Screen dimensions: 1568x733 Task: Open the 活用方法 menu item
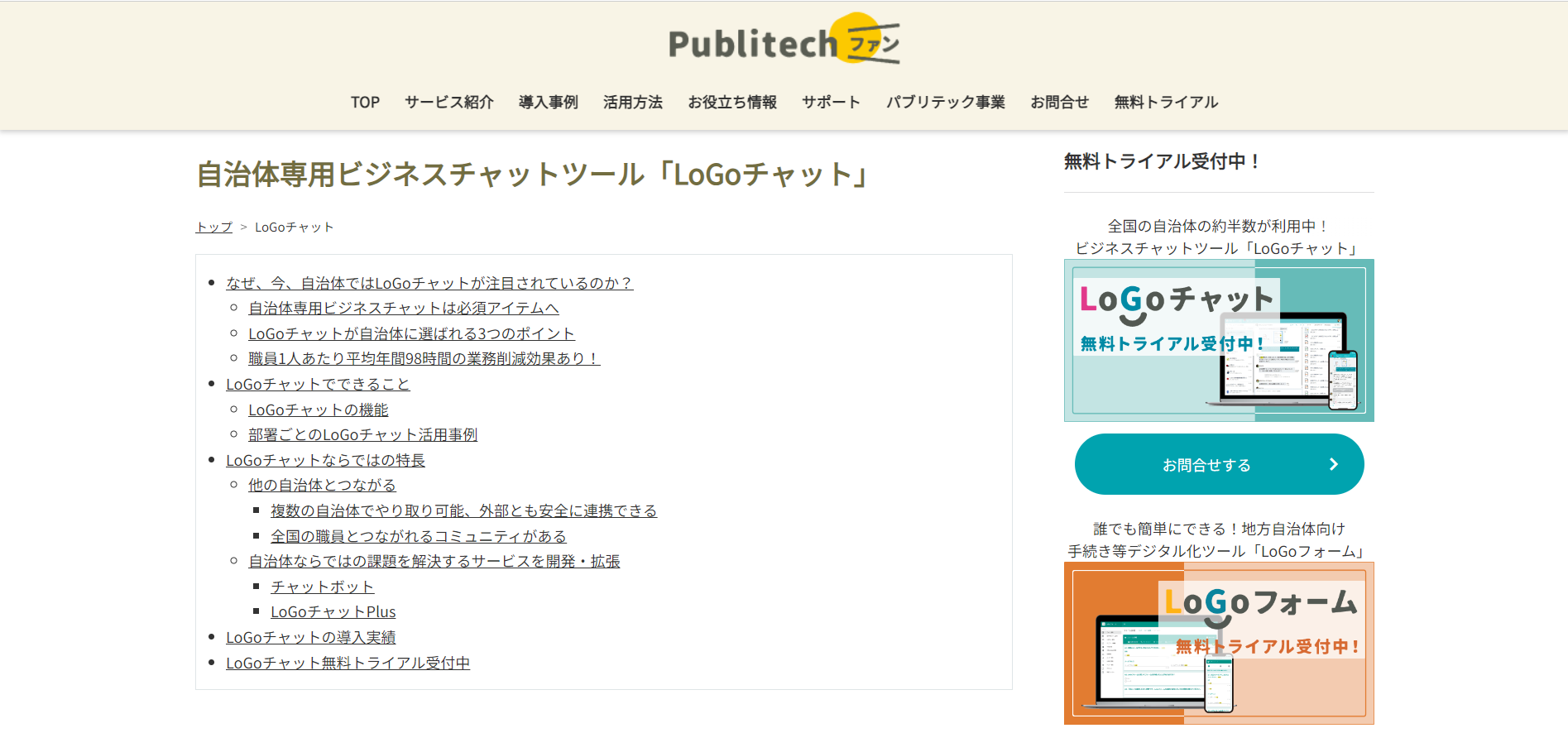click(633, 103)
